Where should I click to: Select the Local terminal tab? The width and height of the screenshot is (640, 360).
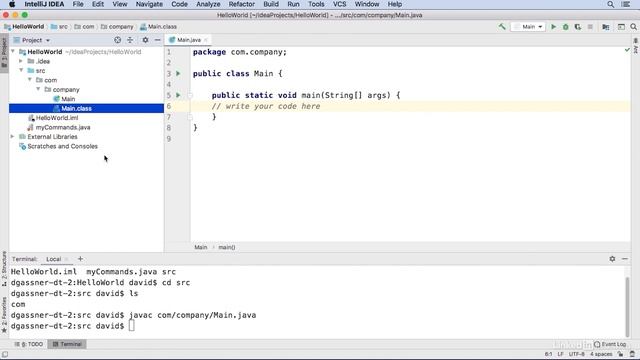tap(53, 259)
